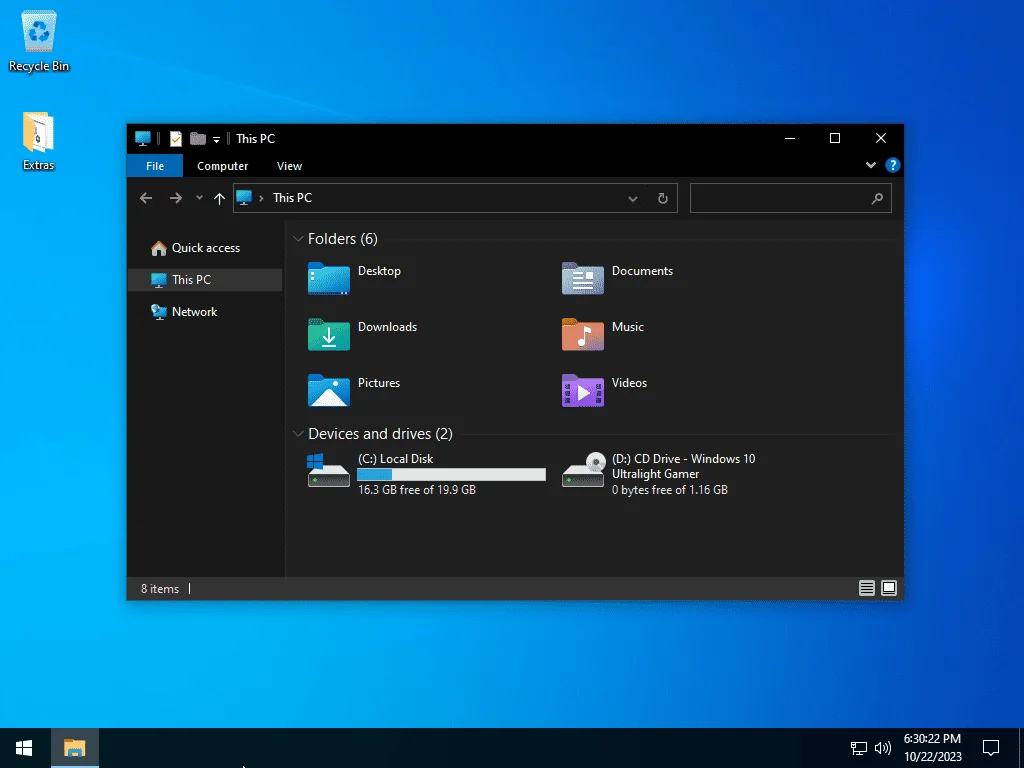Image resolution: width=1024 pixels, height=768 pixels.
Task: Go back using the Back arrow
Action: (x=146, y=198)
